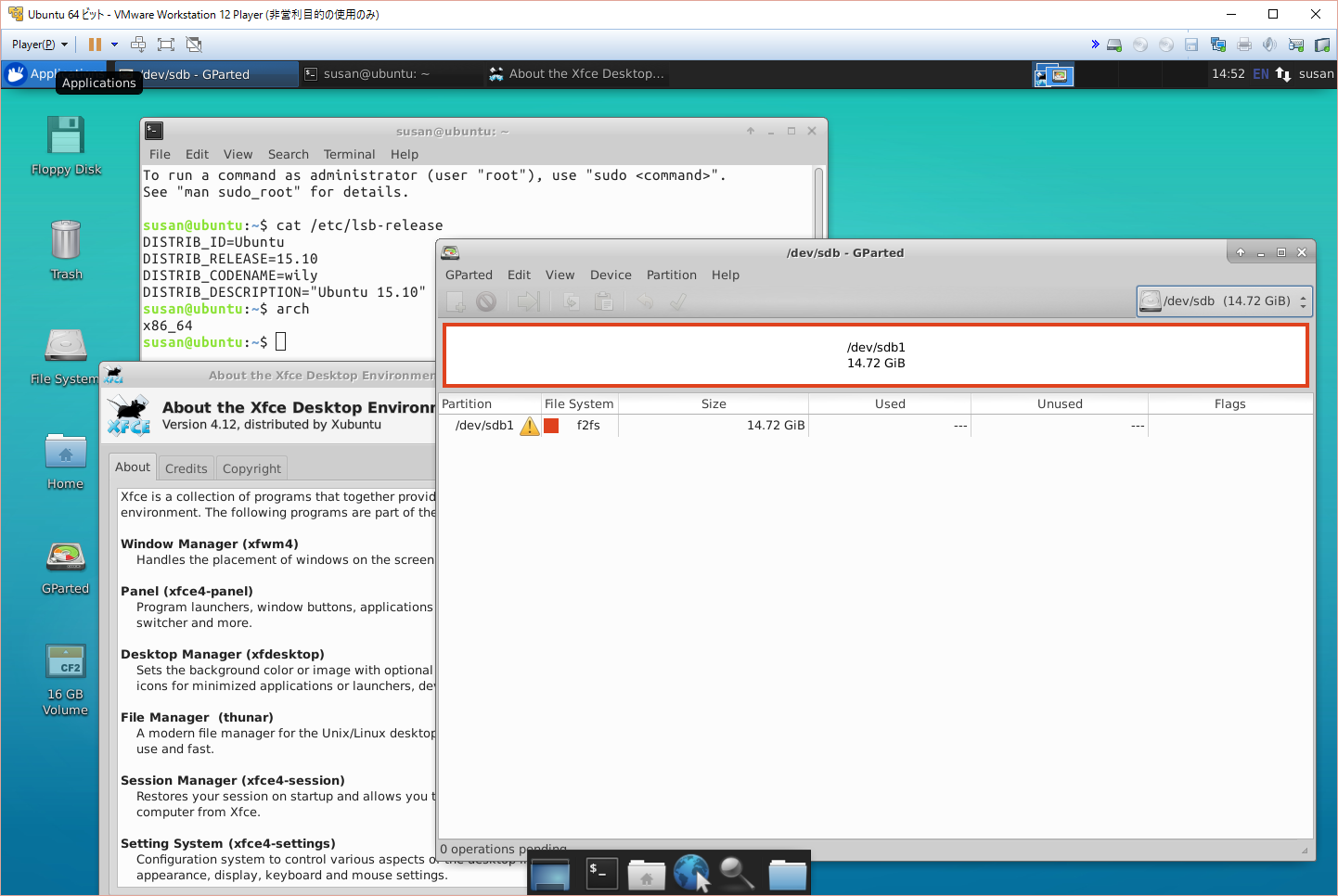Open the /dev/sdb device selector dropdown
The height and width of the screenshot is (896, 1338).
pos(1225,301)
